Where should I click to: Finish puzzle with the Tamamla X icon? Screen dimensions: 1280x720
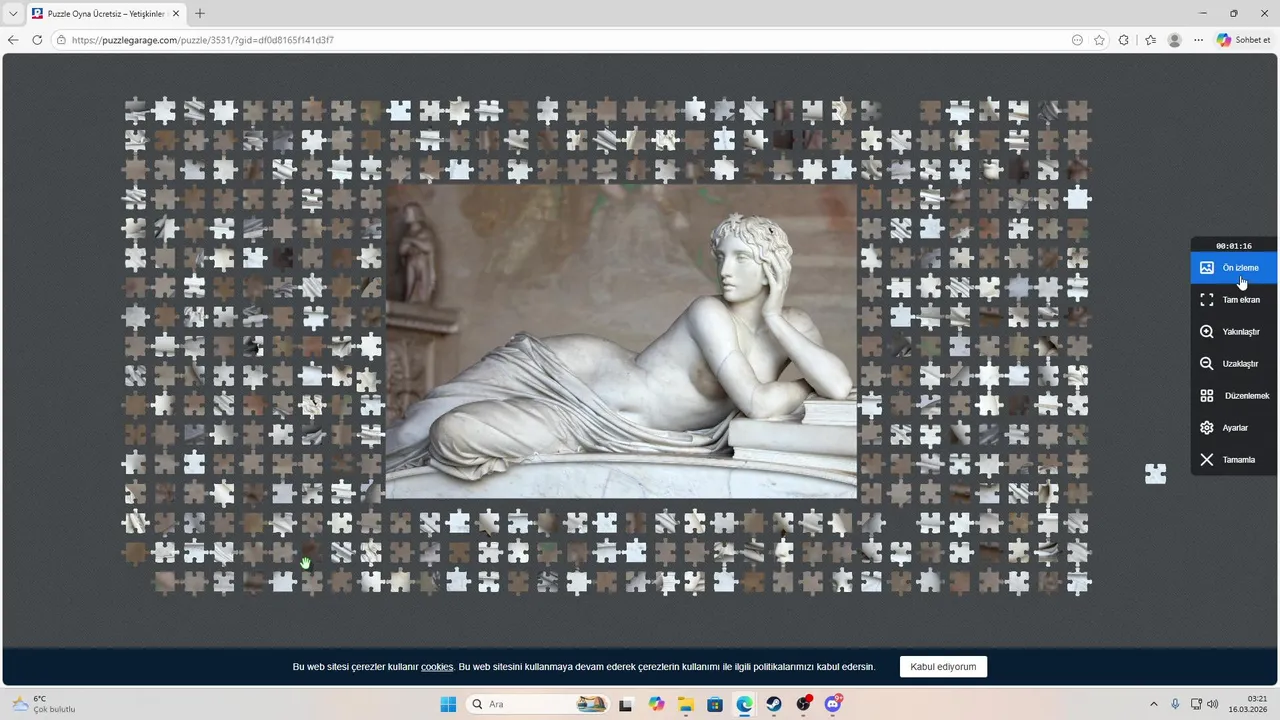pyautogui.click(x=1207, y=460)
